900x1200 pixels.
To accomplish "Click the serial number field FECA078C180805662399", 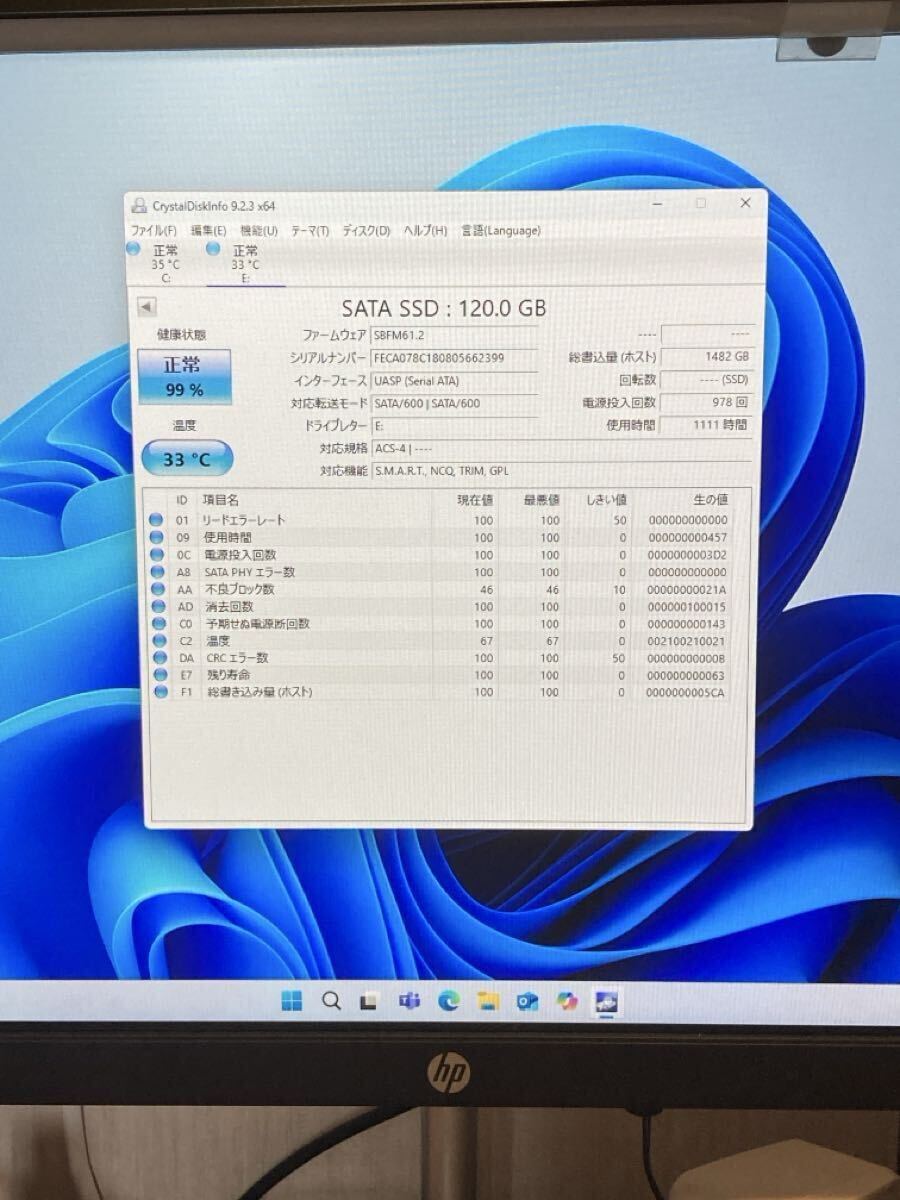I will point(455,358).
